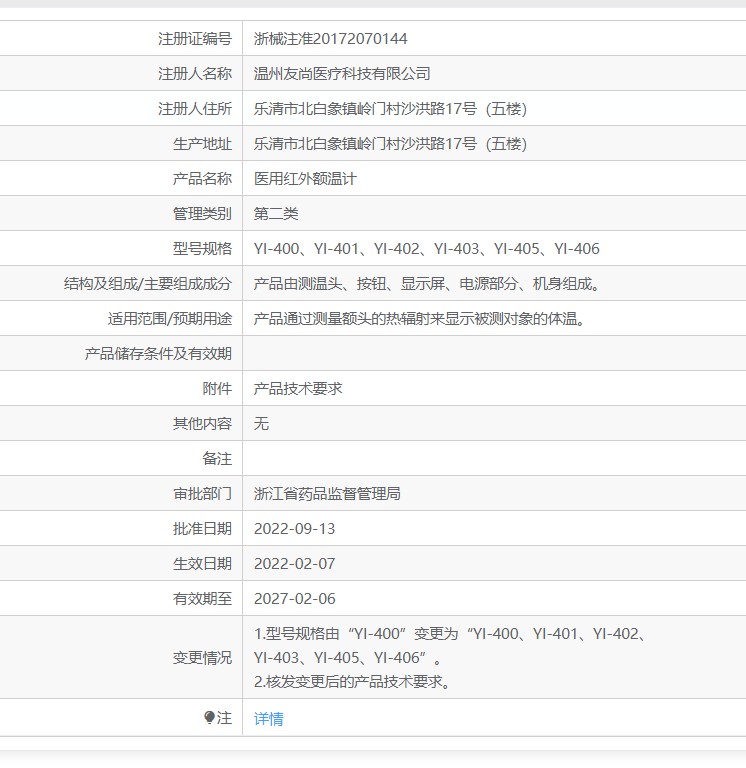Click approval date 2022-09-13
The width and height of the screenshot is (746, 768).
pyautogui.click(x=294, y=528)
